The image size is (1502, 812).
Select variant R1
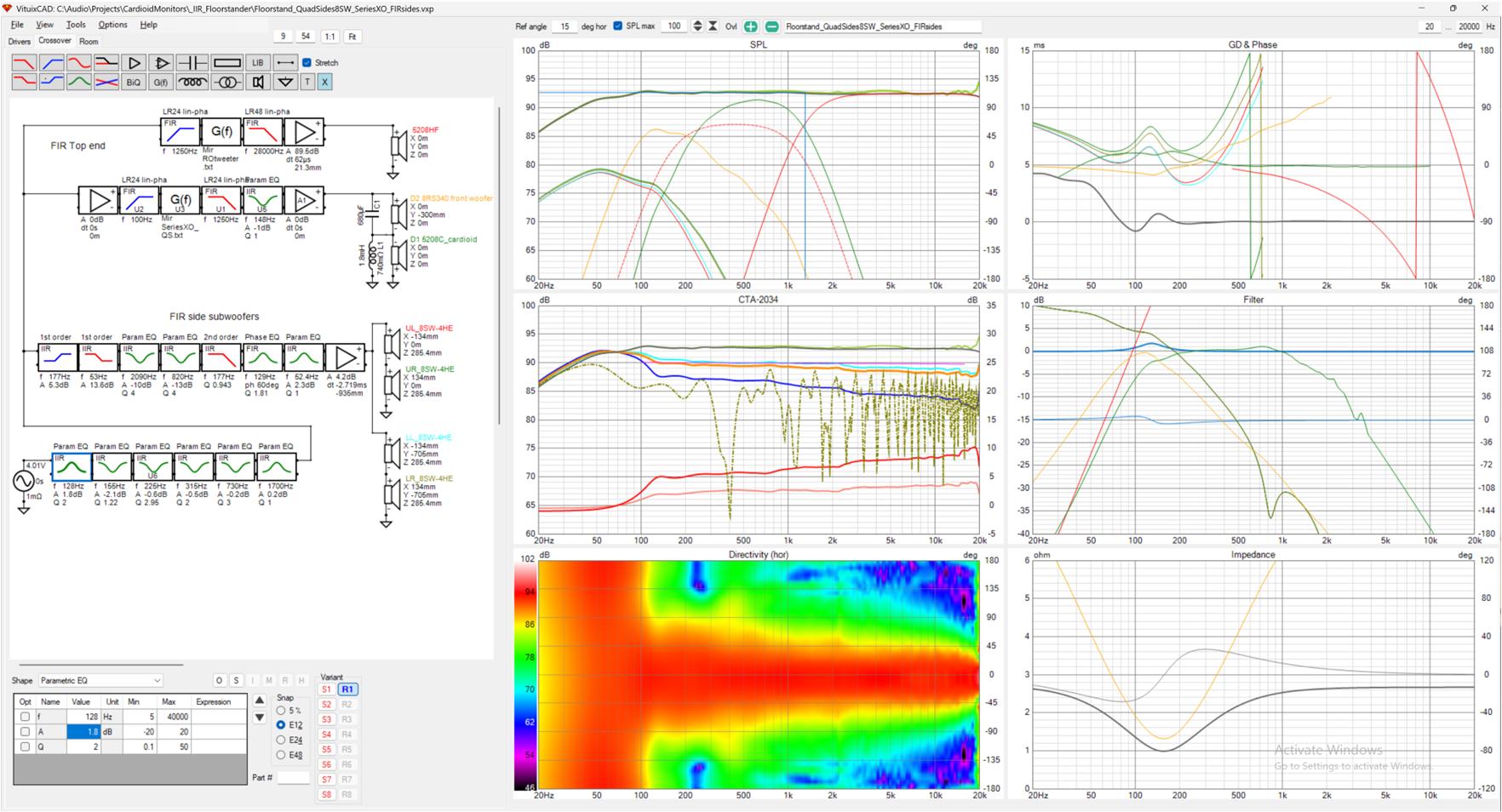point(347,689)
